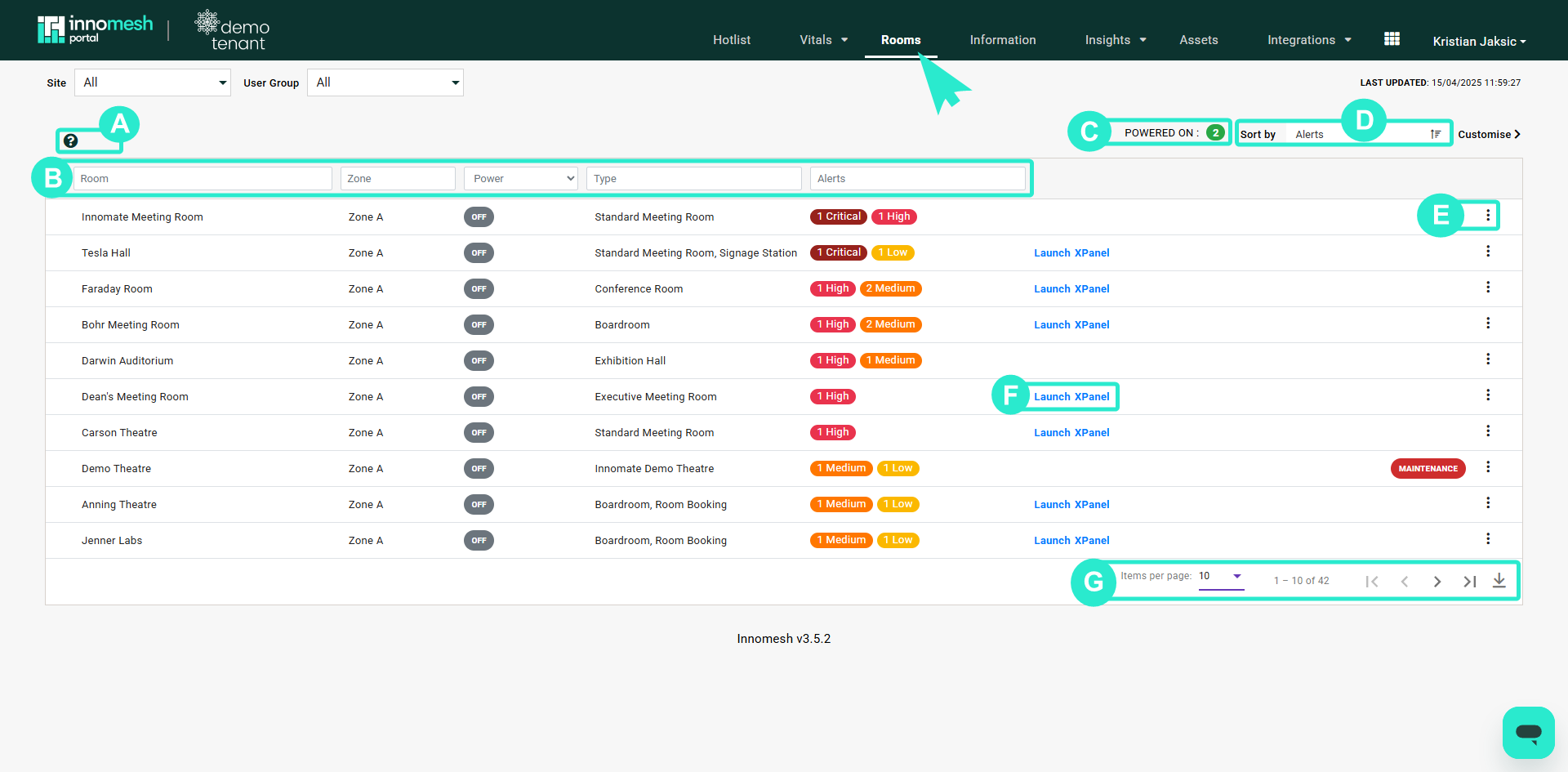The image size is (1568, 772).
Task: Open the Power filter dropdown
Action: pos(521,179)
